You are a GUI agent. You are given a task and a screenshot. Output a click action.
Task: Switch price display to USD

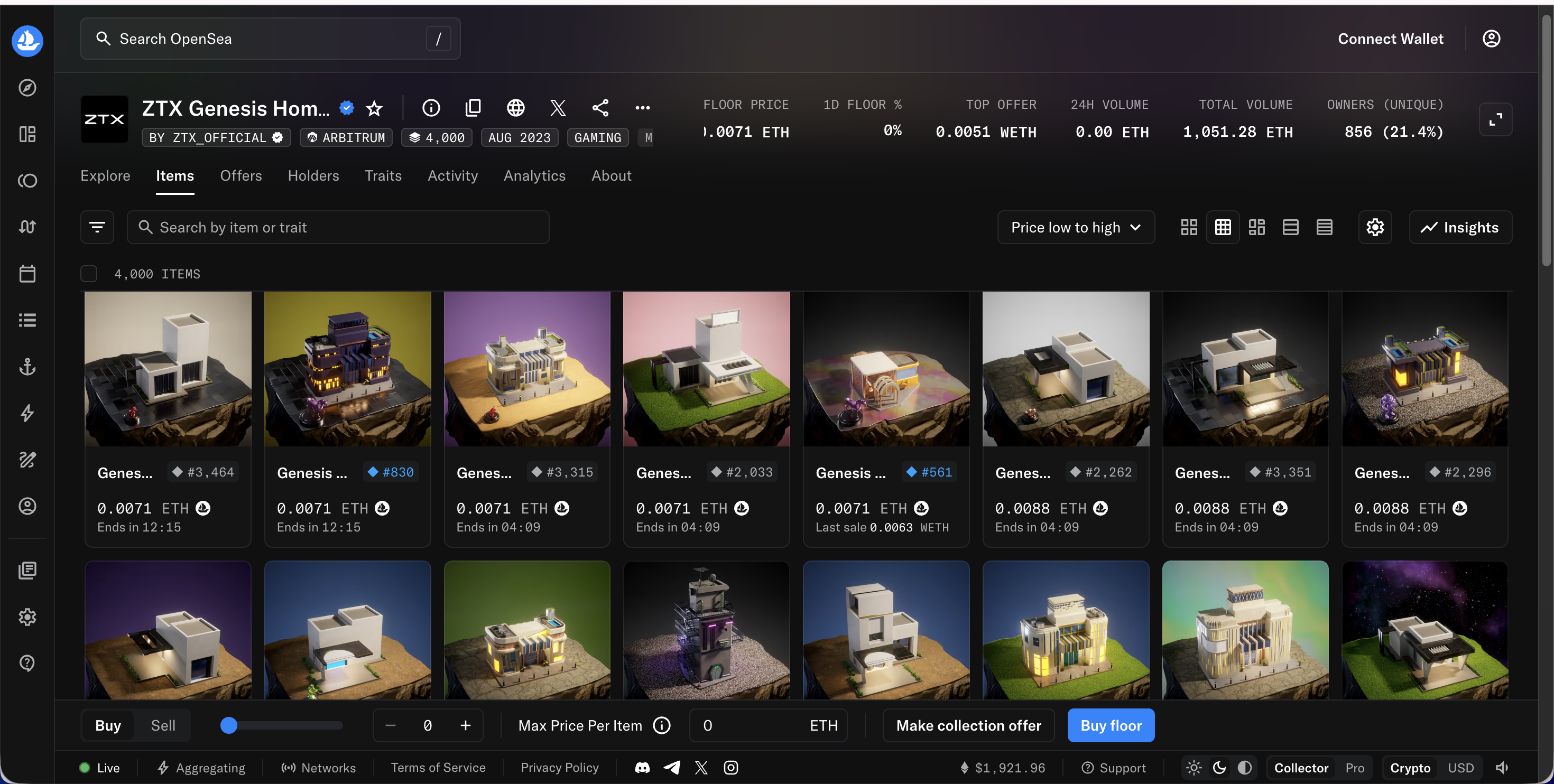(1460, 768)
